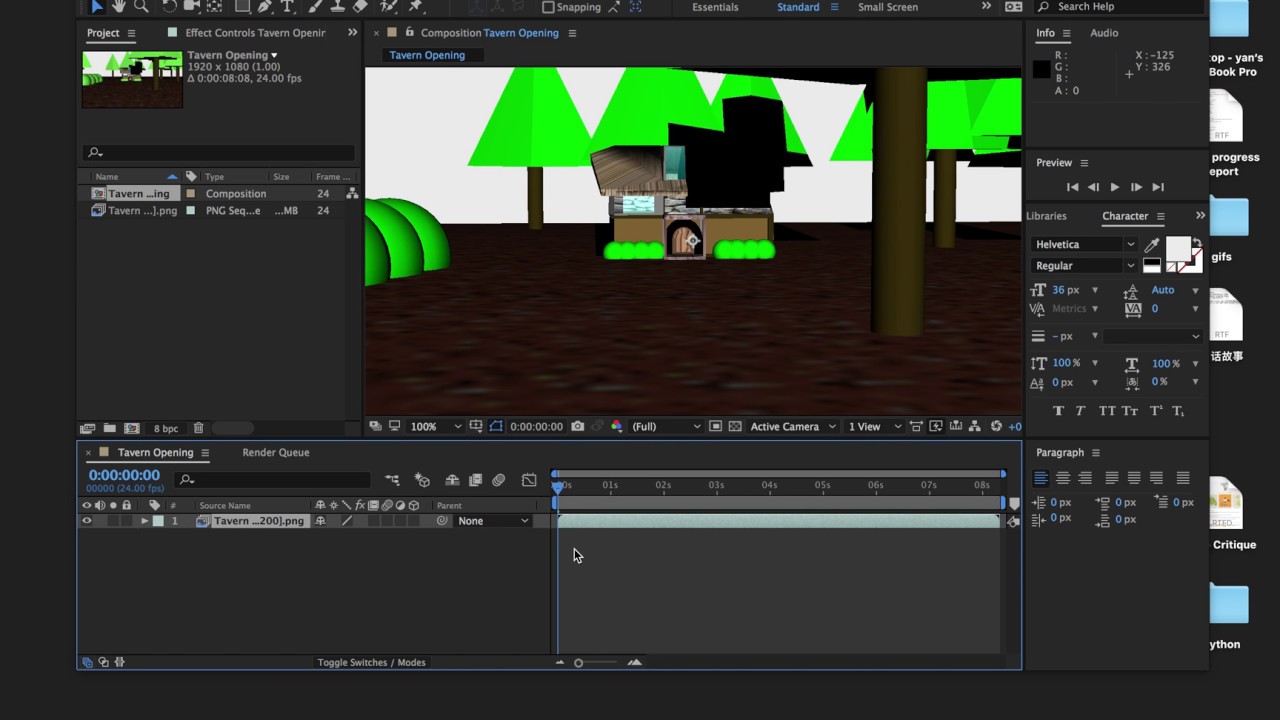
Task: Click Reset Exposure icon
Action: (x=995, y=426)
